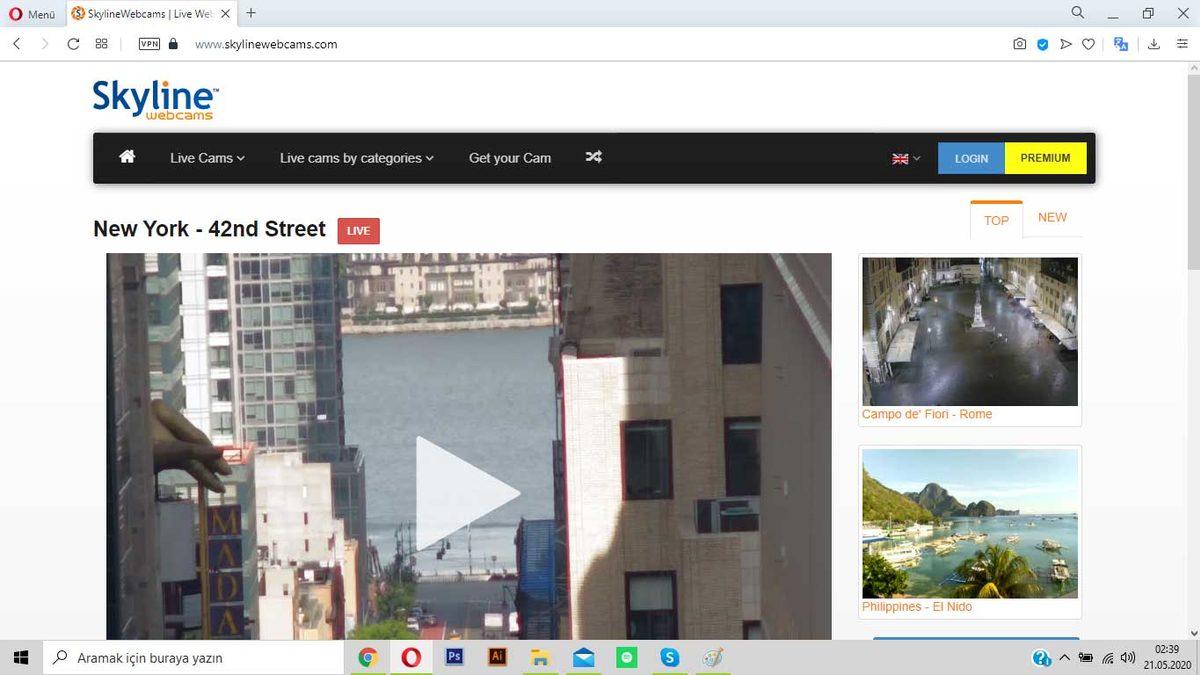Open the Skyline Webcams home icon
This screenshot has width=1200, height=675.
(x=126, y=157)
